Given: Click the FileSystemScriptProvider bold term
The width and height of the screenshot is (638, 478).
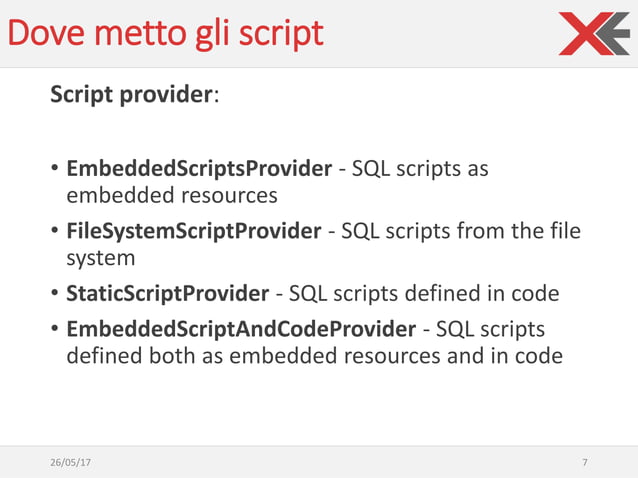Looking at the screenshot, I should click(x=194, y=231).
